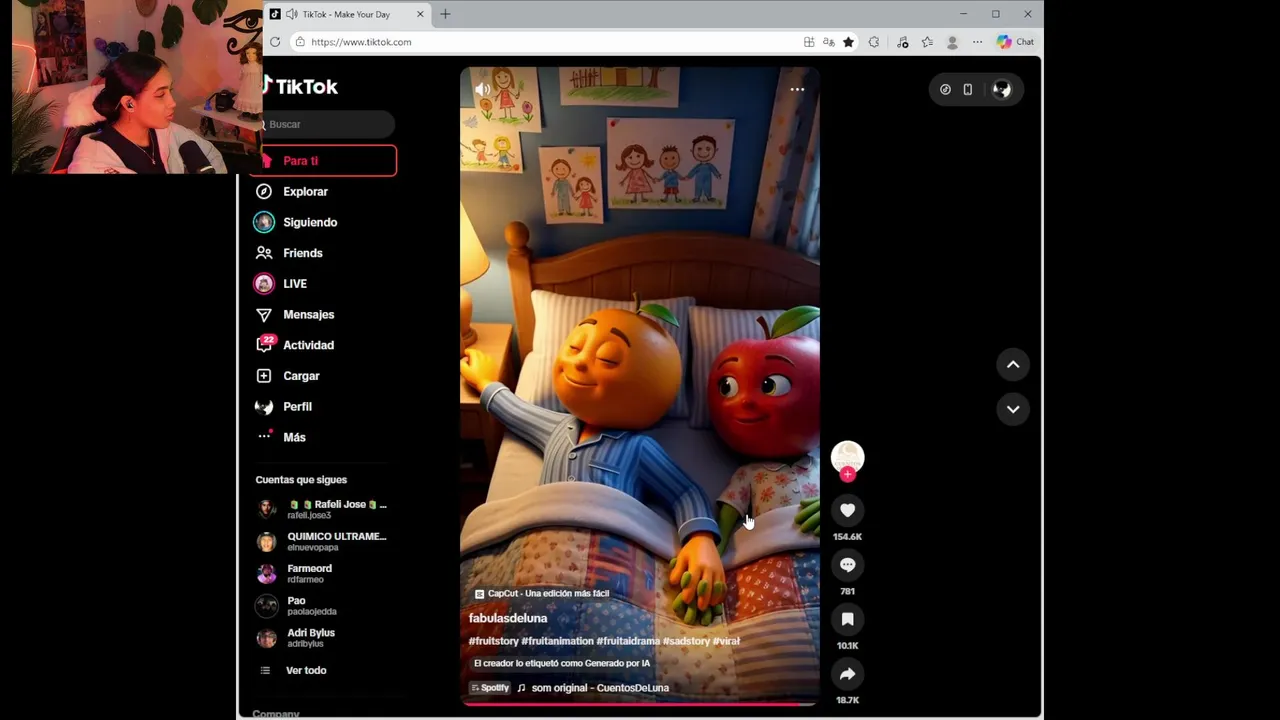Toggle the favorites star for this page
The image size is (1280, 720).
[x=848, y=42]
